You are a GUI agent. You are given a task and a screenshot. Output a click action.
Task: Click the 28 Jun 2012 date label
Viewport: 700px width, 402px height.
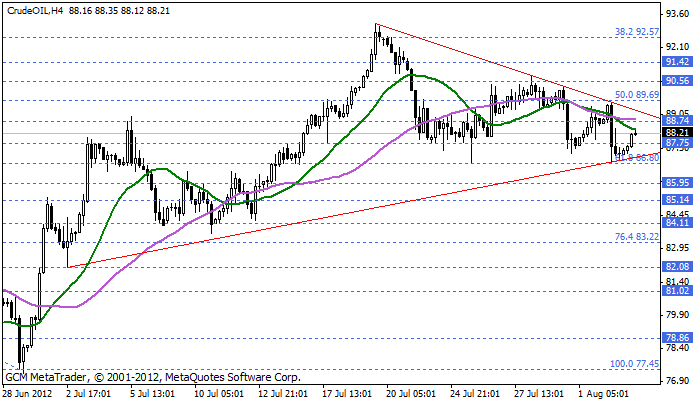click(x=28, y=394)
